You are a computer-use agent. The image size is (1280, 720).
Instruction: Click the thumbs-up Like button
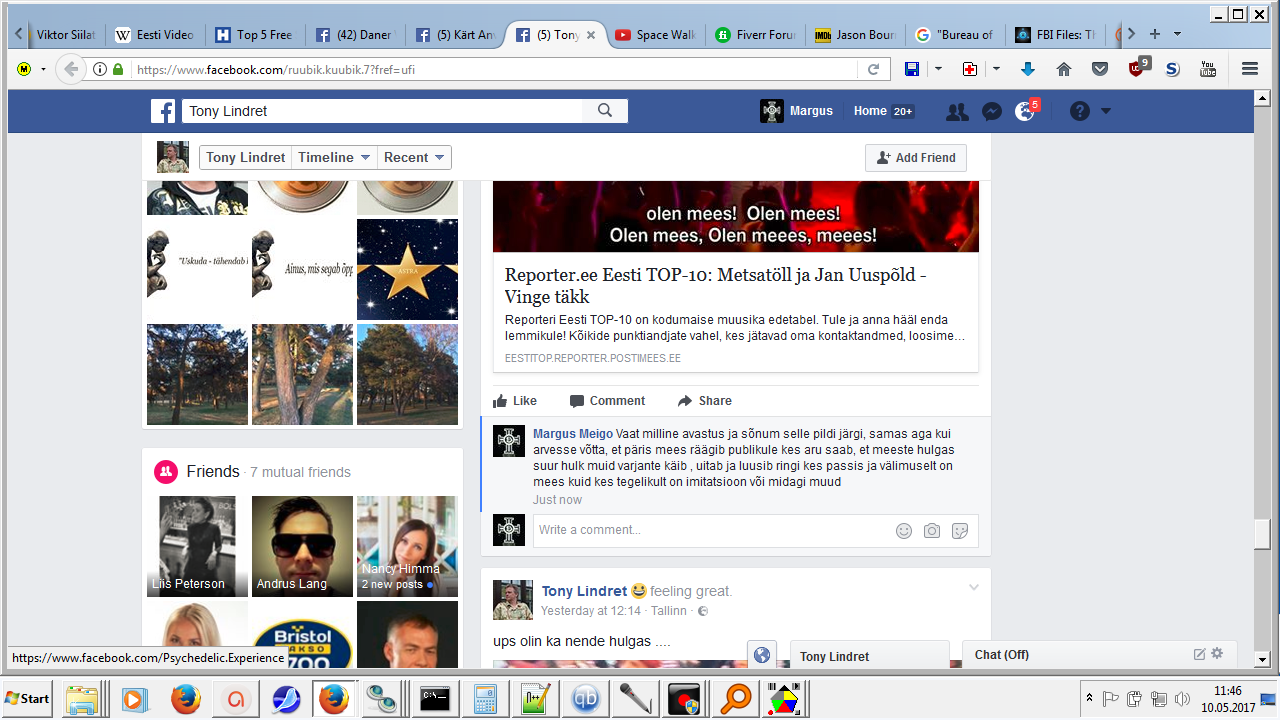[x=515, y=401]
